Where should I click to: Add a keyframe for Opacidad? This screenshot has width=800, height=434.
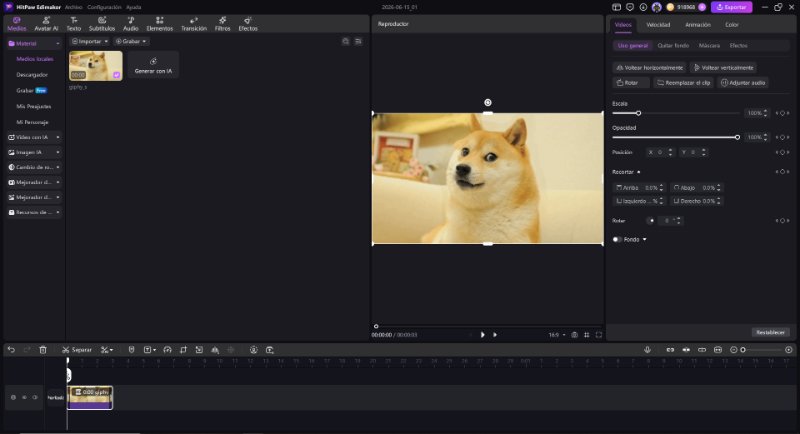(x=783, y=137)
